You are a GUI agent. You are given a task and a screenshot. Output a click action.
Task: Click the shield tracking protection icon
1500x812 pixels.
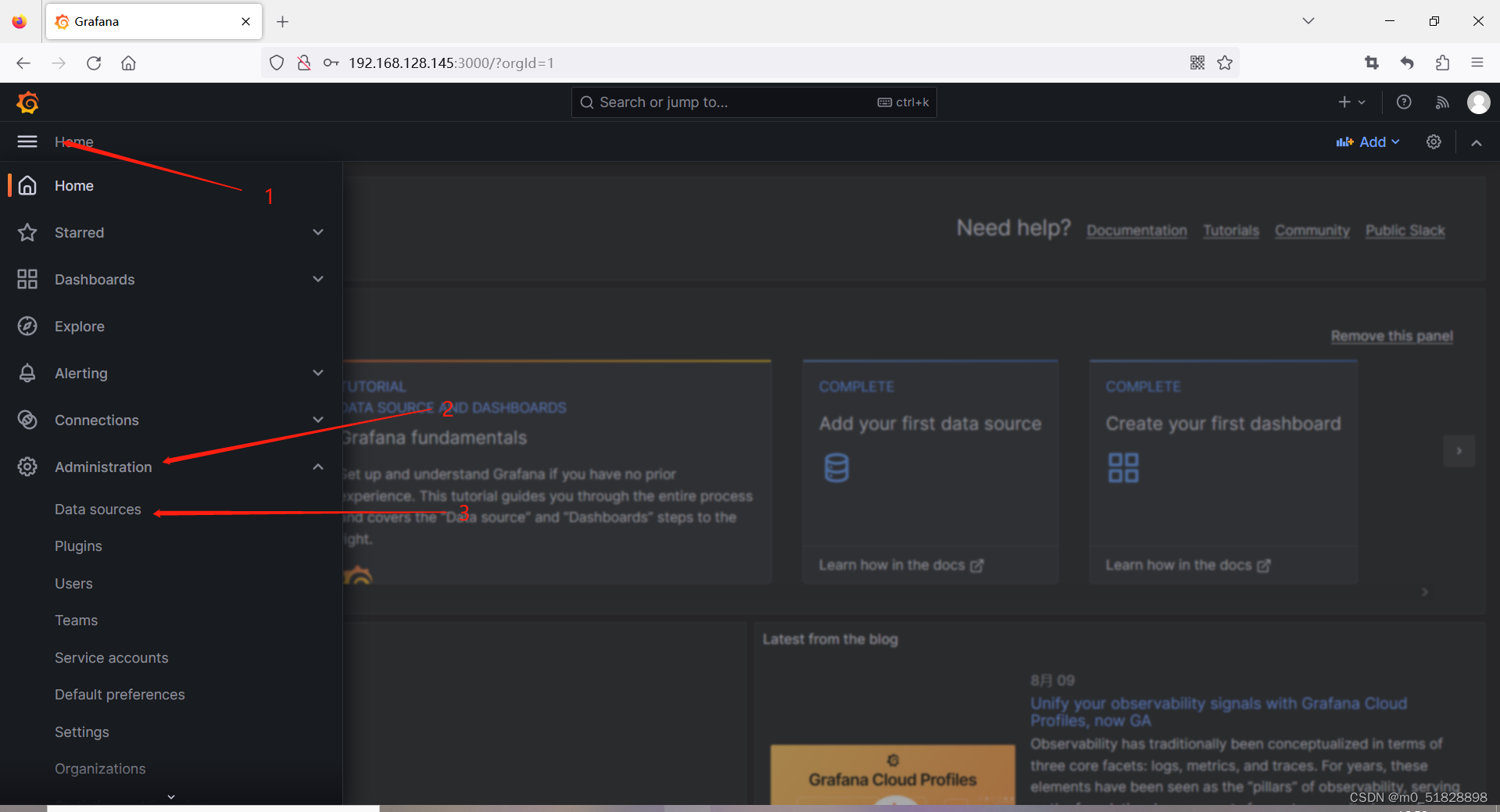point(277,63)
